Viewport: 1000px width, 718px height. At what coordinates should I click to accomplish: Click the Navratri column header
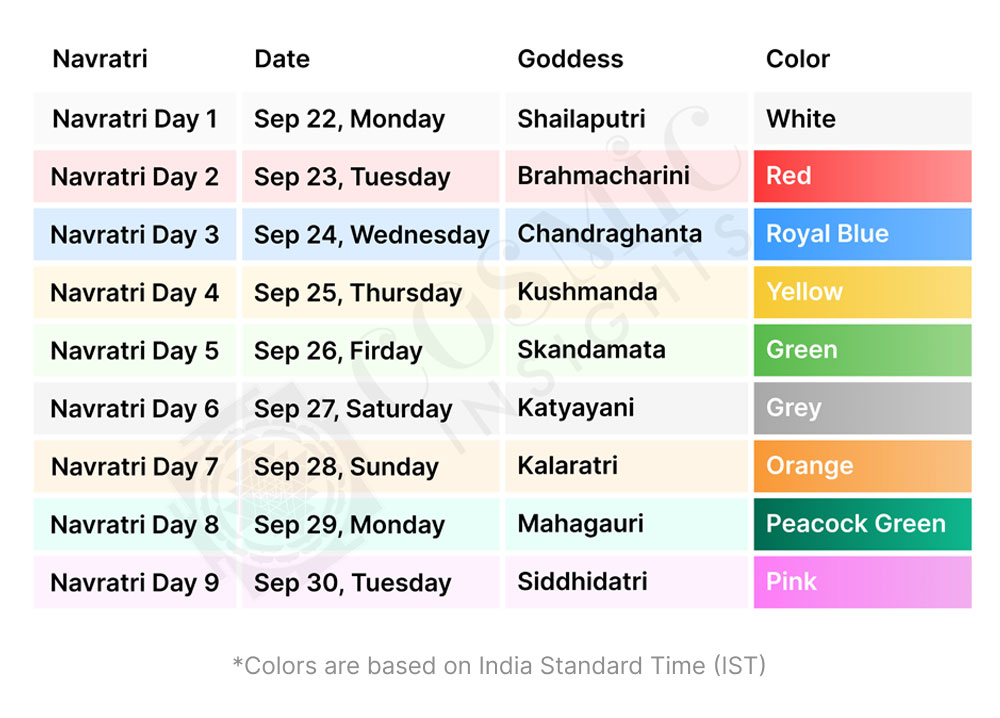click(100, 59)
